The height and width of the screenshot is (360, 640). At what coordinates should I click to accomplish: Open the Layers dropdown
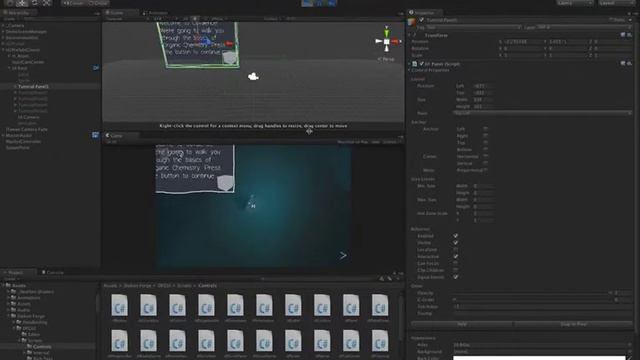575,3
